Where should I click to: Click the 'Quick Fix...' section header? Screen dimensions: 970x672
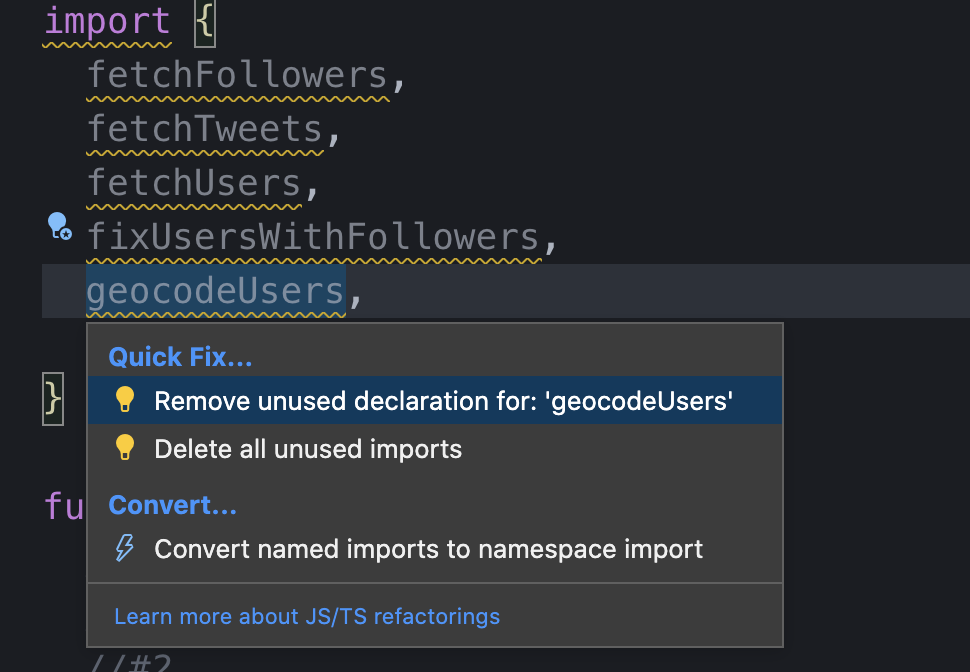coord(180,356)
